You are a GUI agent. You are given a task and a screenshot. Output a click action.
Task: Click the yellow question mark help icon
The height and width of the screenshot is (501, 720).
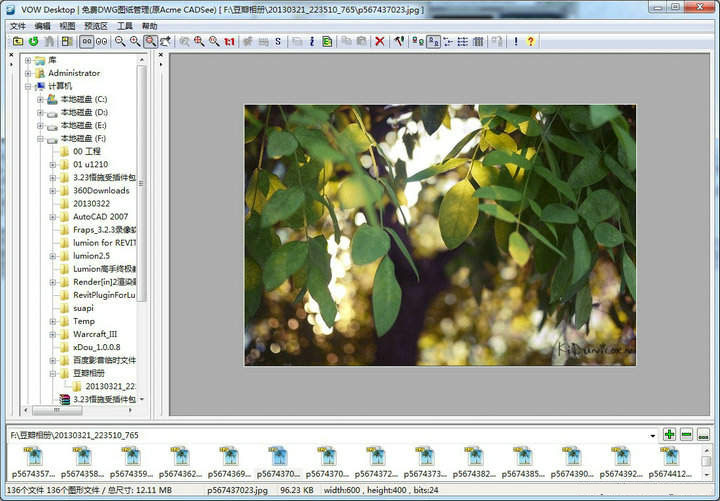[x=530, y=41]
